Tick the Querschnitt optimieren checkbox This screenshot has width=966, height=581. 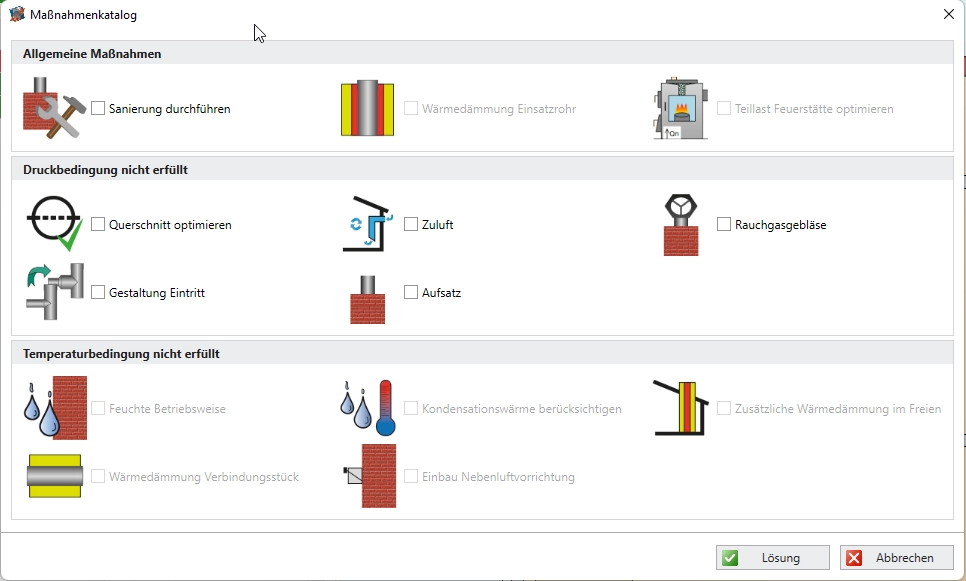click(x=98, y=225)
